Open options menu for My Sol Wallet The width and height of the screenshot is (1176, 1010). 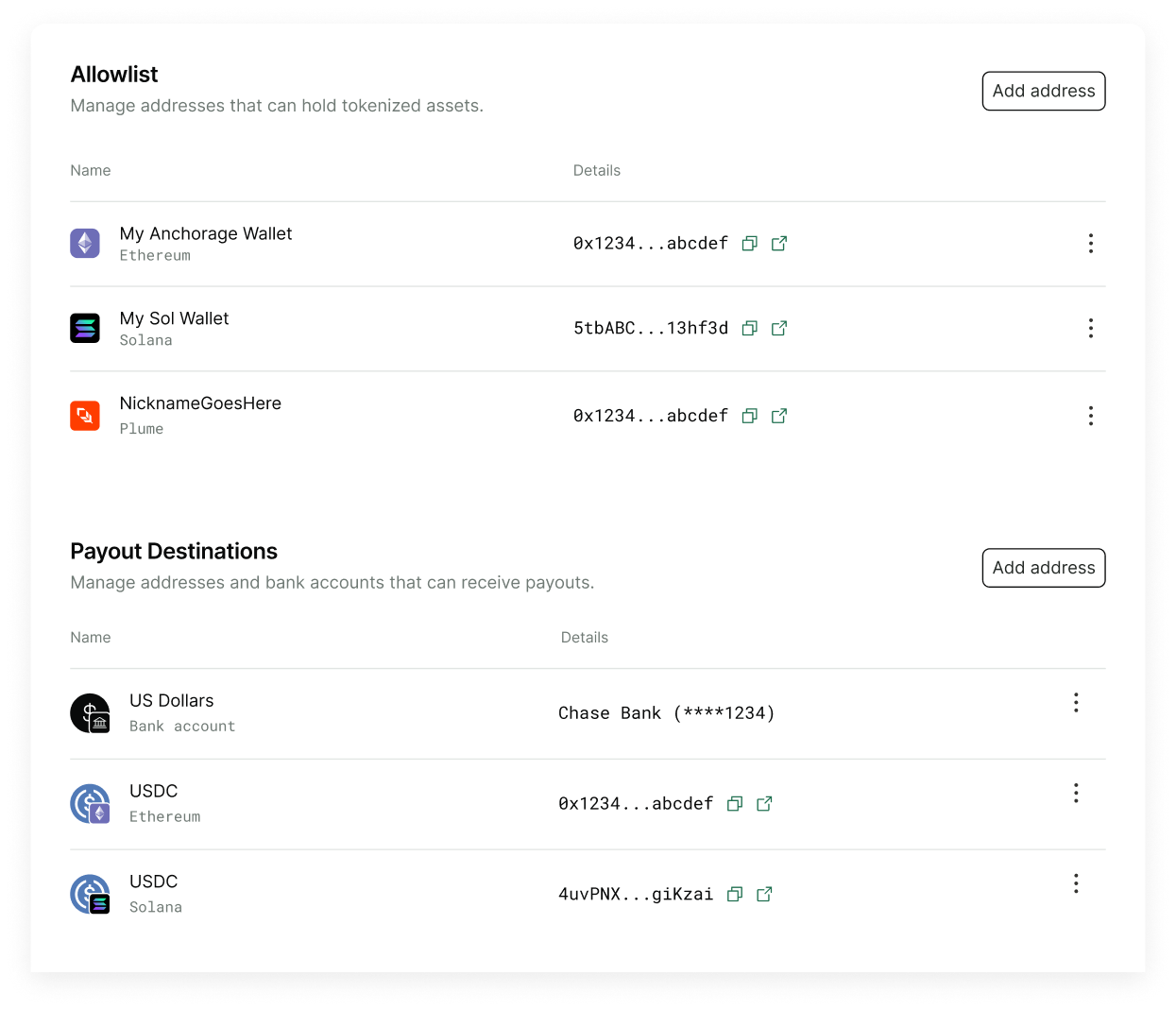pyautogui.click(x=1090, y=328)
